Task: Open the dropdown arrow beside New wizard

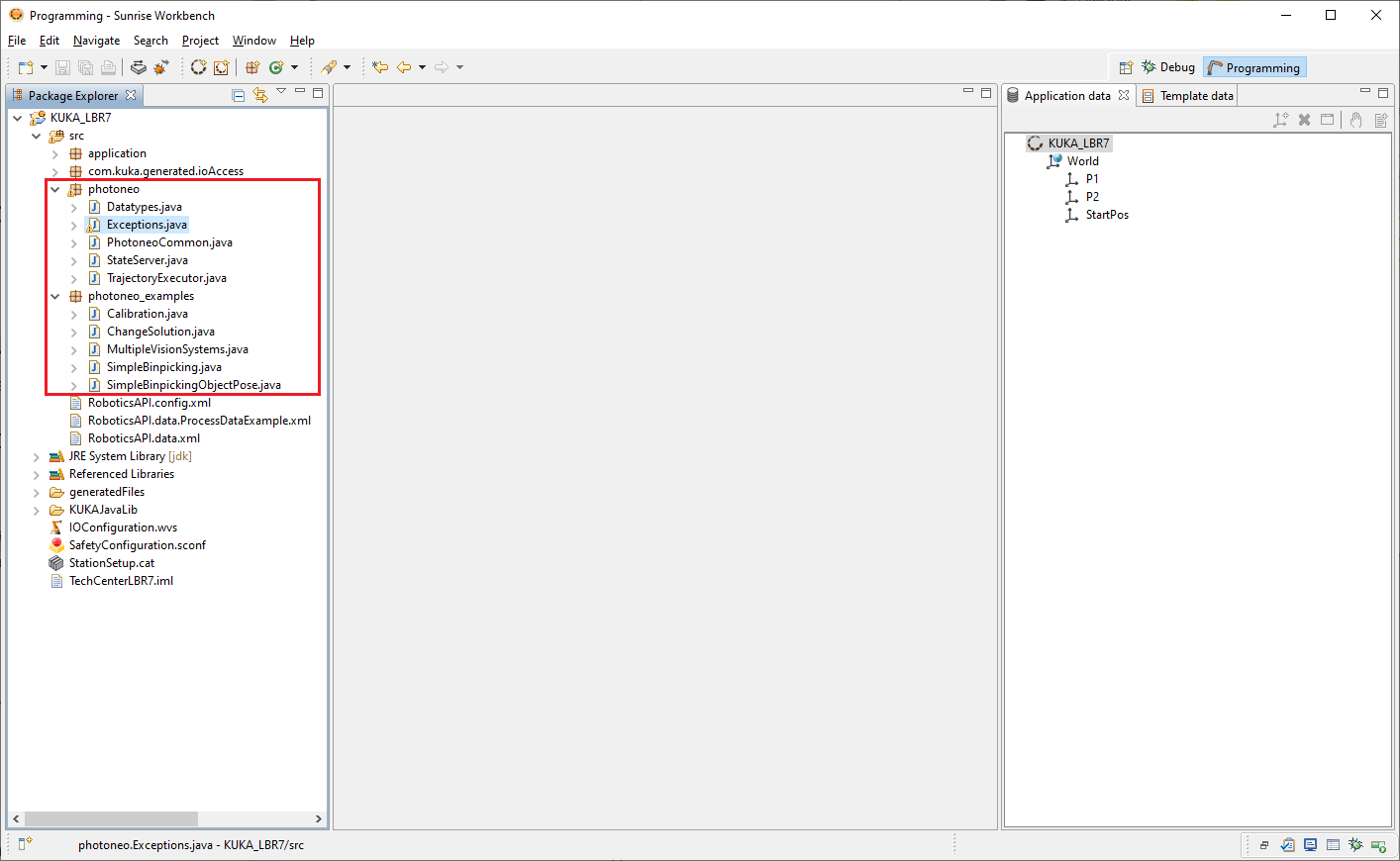Action: (x=44, y=67)
